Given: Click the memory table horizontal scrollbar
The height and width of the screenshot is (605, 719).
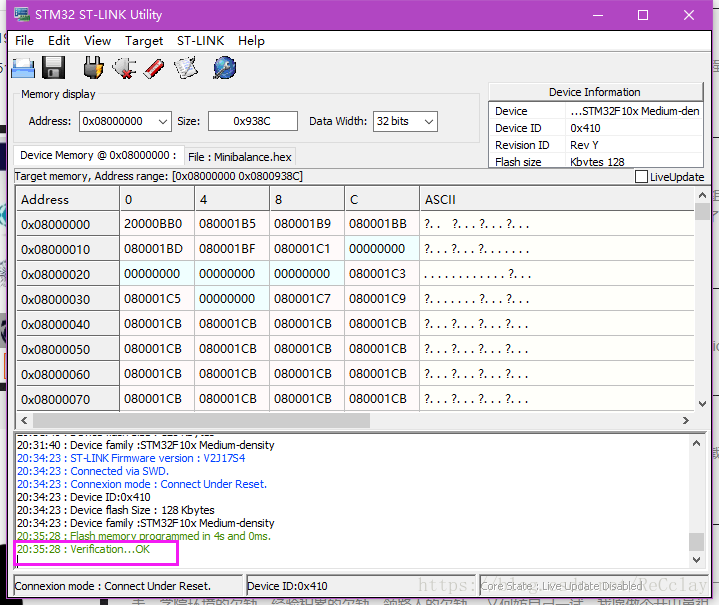Looking at the screenshot, I should coord(200,421).
